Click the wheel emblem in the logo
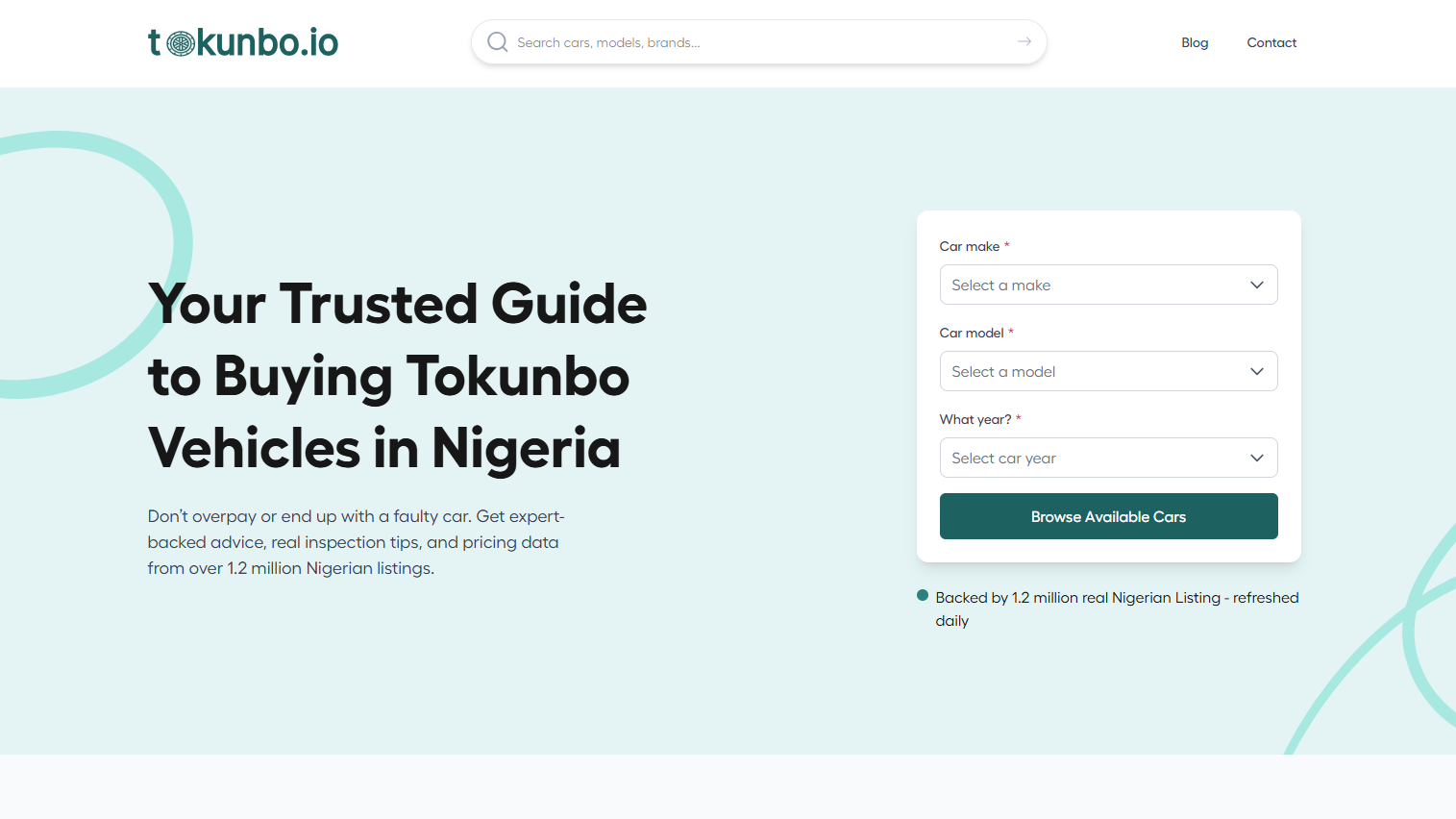 click(181, 43)
